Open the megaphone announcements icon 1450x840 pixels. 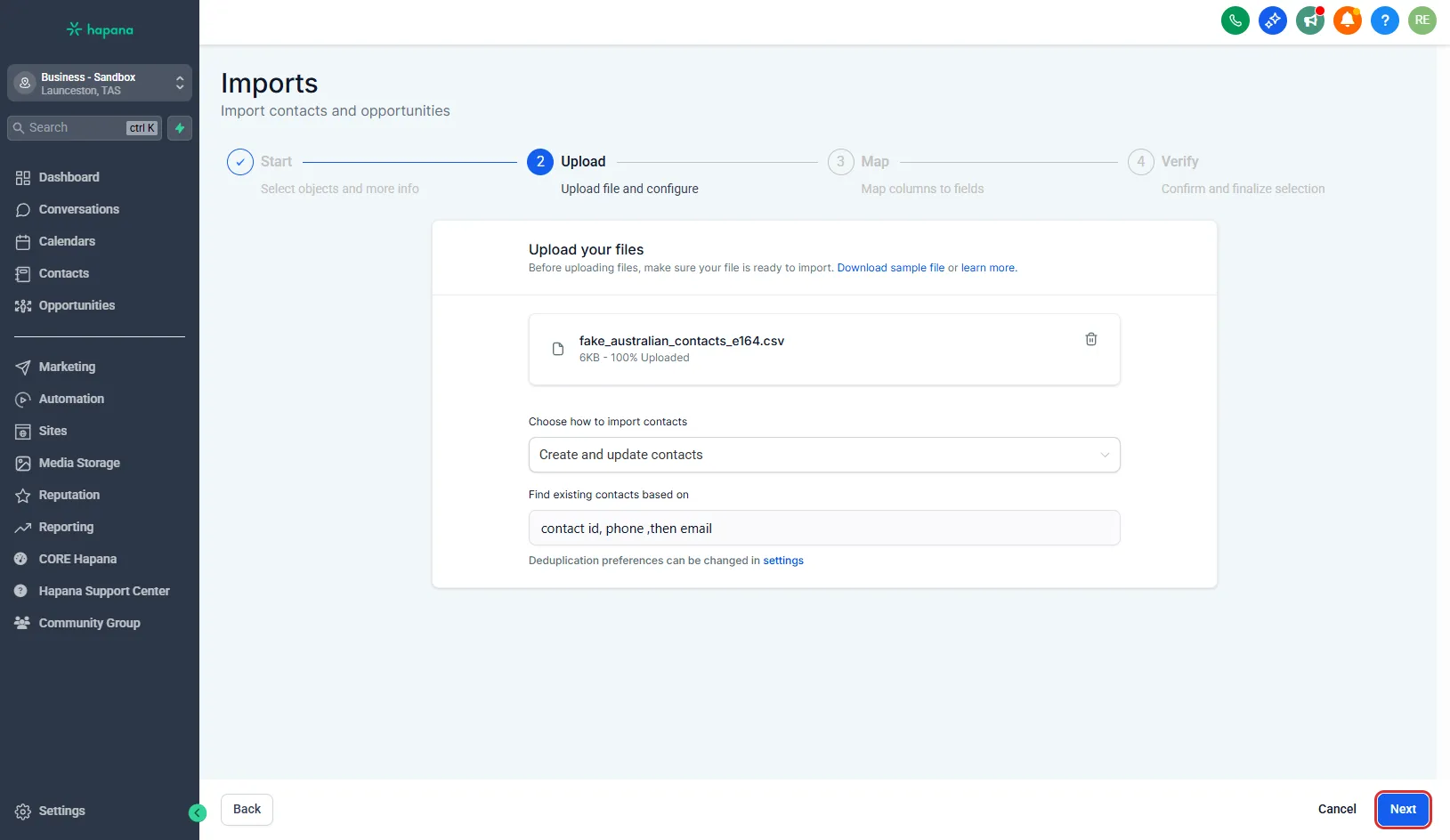(1310, 20)
